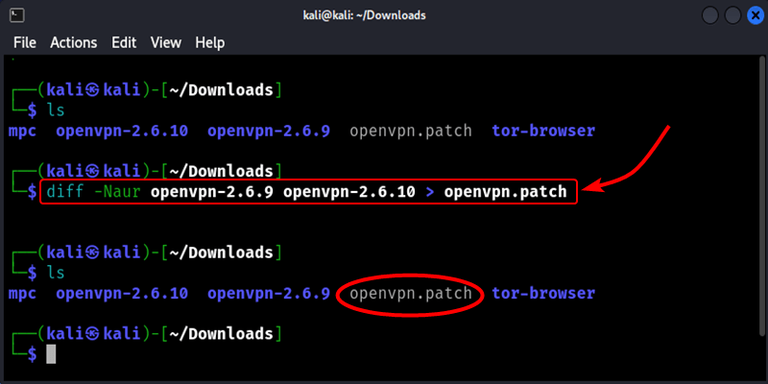Click 'openvpn-2.6.10' in the first ls output
The image size is (768, 384).
[x=122, y=131]
